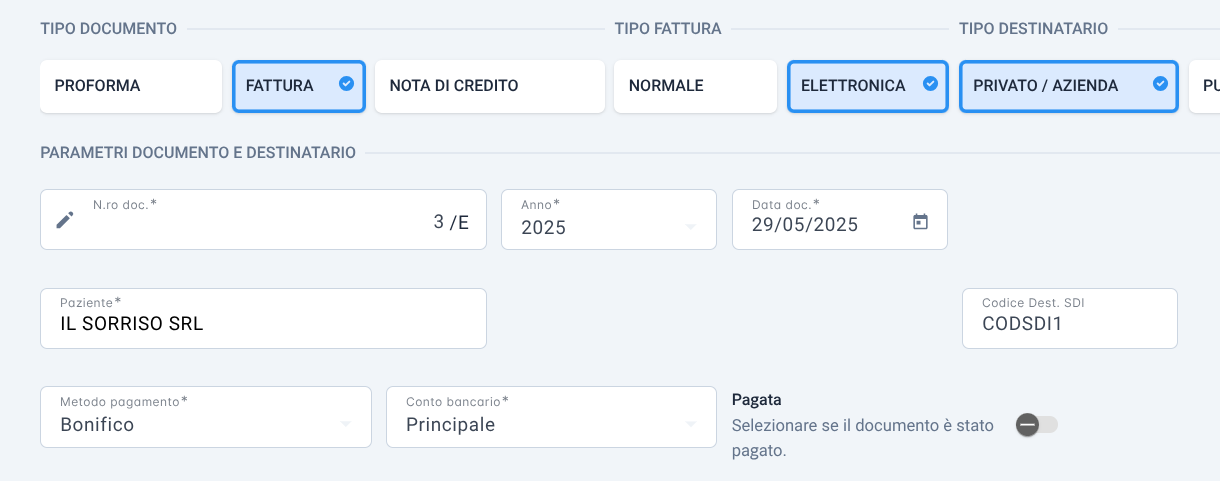This screenshot has height=481, width=1220.
Task: Select PRIVATO / AZIENDA recipient type
Action: pos(1069,86)
